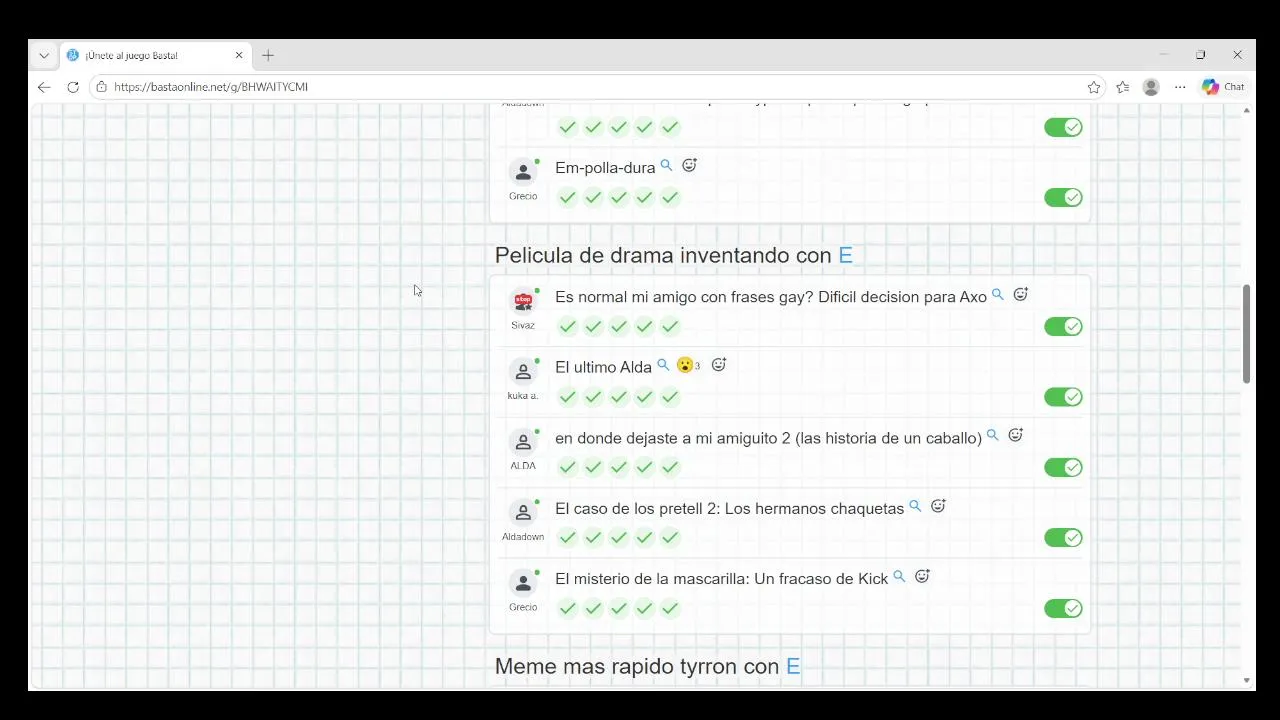Open browser profile icon

coord(1151,87)
